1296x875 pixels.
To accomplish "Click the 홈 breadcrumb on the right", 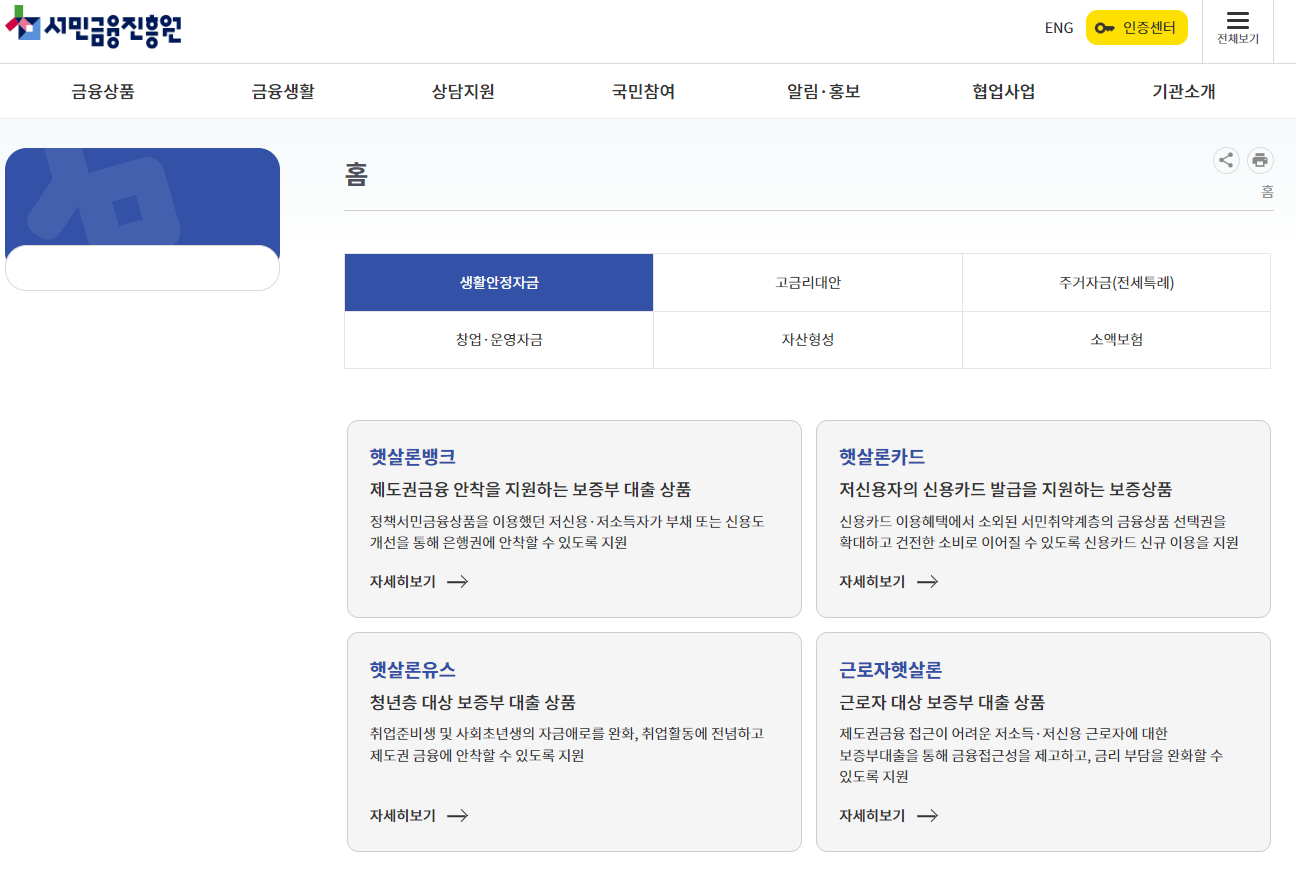I will 1266,191.
